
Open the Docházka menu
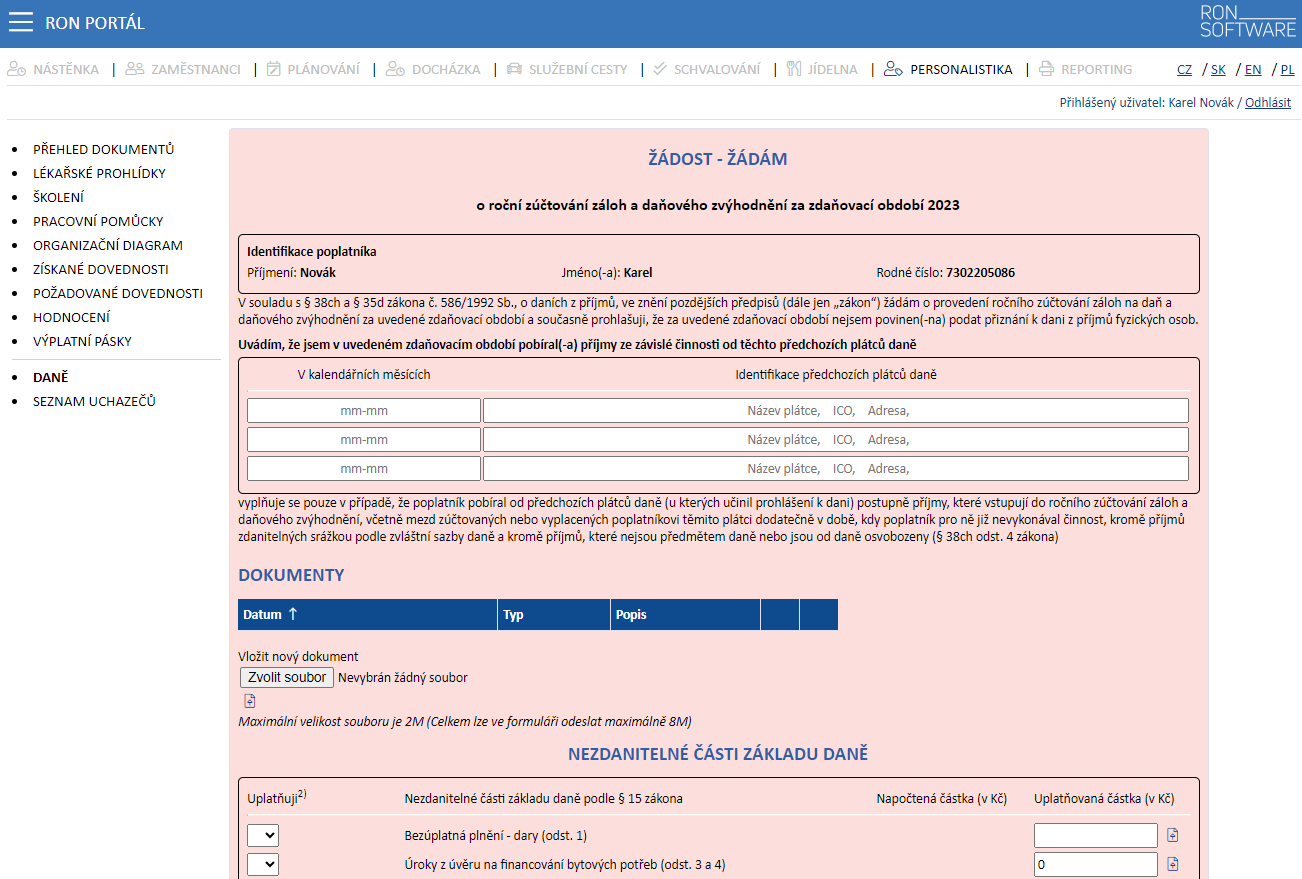446,69
